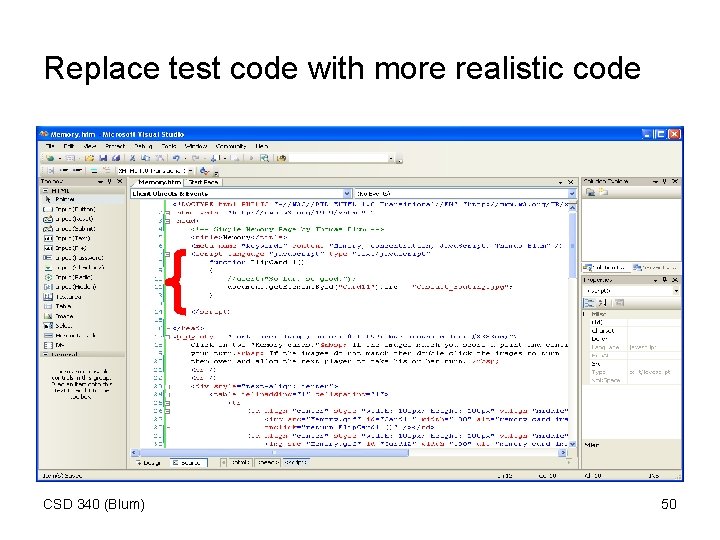
Task: Open the Toolbox window position dropdown arrow
Action: coord(100,182)
